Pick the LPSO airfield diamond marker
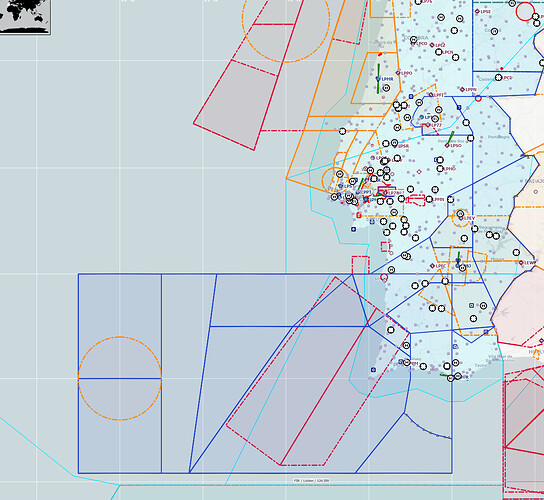The width and height of the screenshot is (544, 500). (447, 145)
